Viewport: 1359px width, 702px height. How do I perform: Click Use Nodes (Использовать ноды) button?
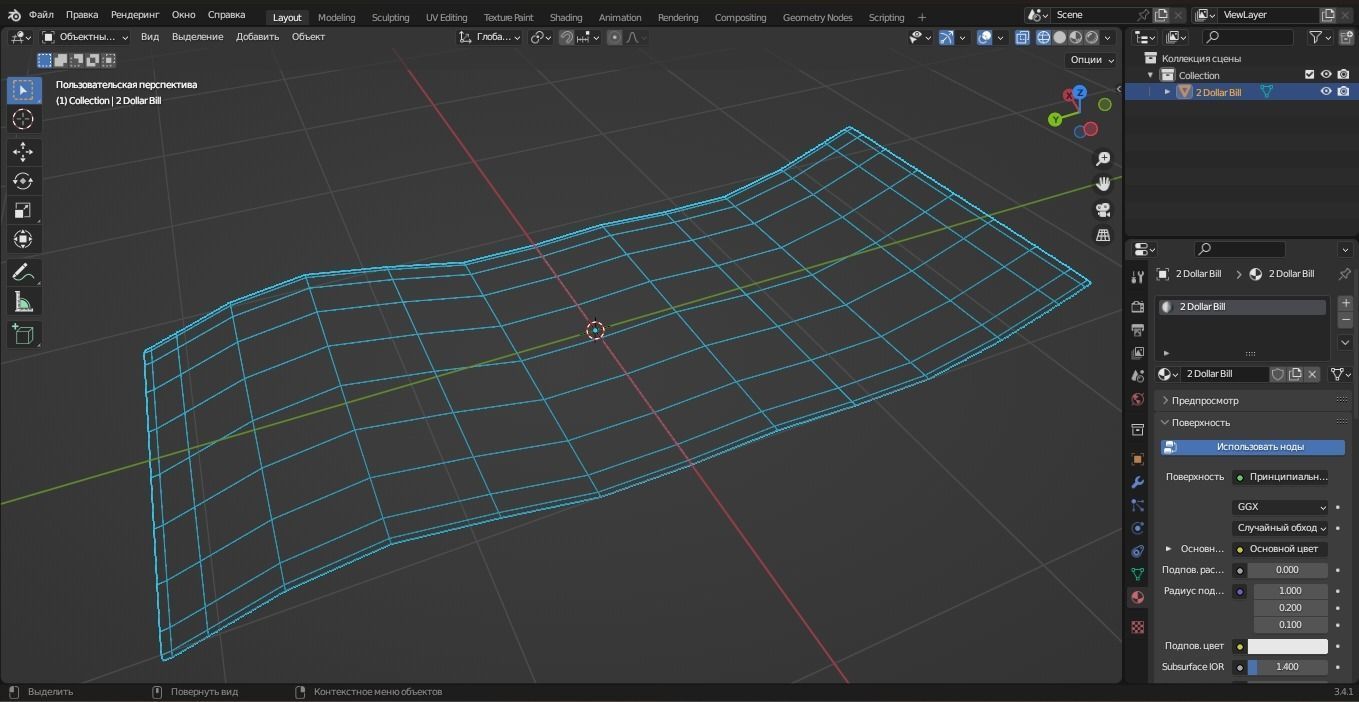[1253, 447]
